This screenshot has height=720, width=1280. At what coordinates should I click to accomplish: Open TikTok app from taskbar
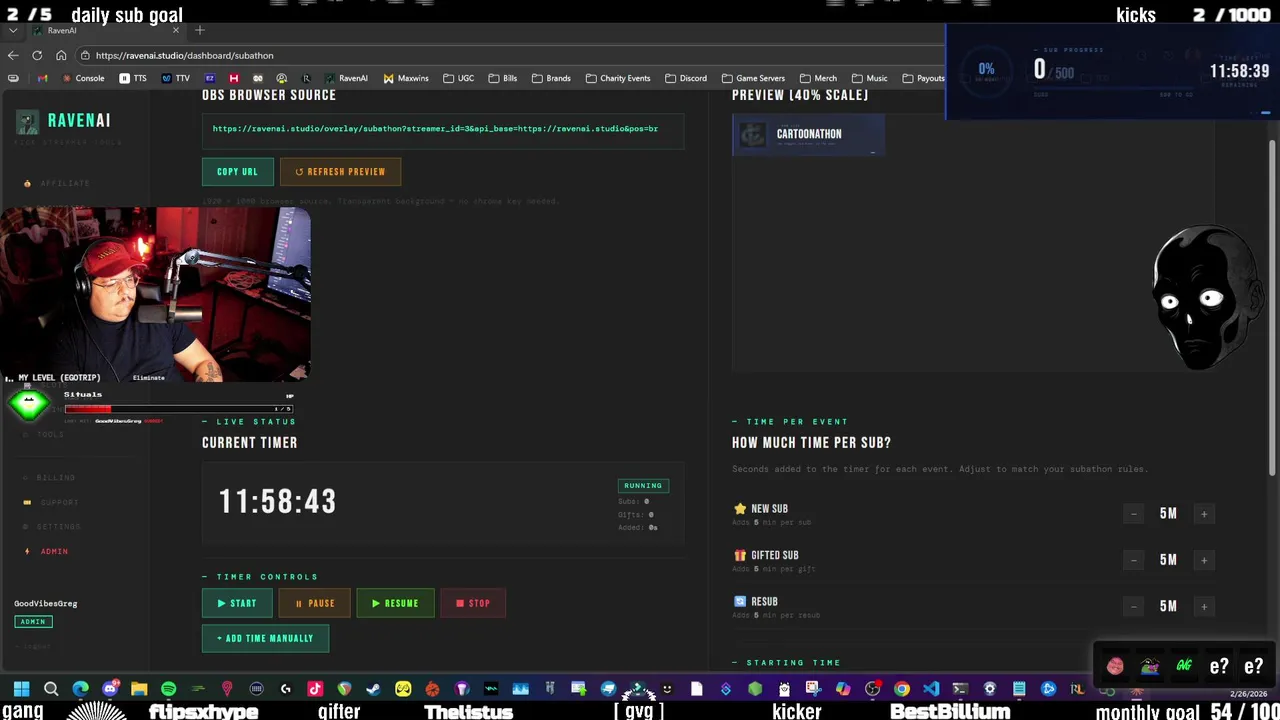coord(315,689)
